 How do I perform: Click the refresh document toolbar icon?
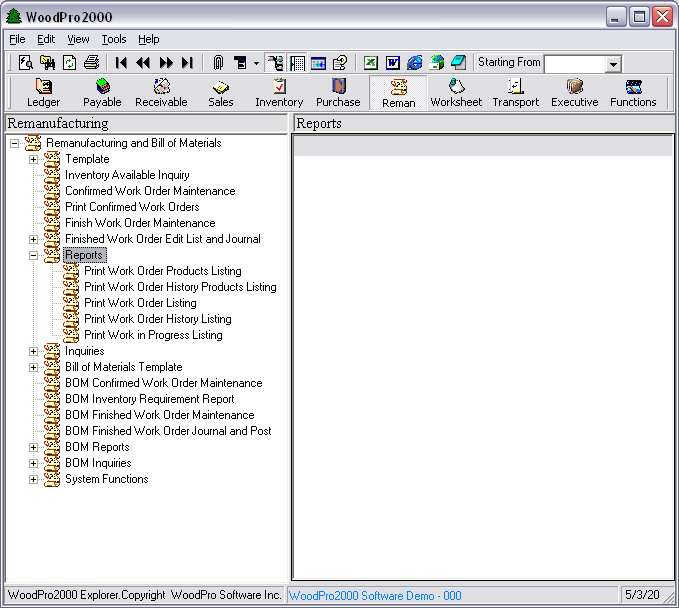pyautogui.click(x=69, y=63)
